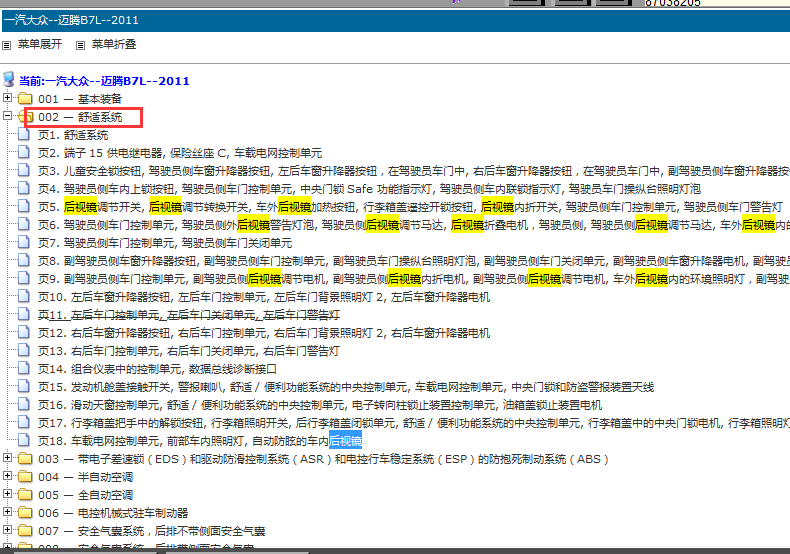
Task: Open 002 — 舒适系统 entry
Action: (80, 117)
